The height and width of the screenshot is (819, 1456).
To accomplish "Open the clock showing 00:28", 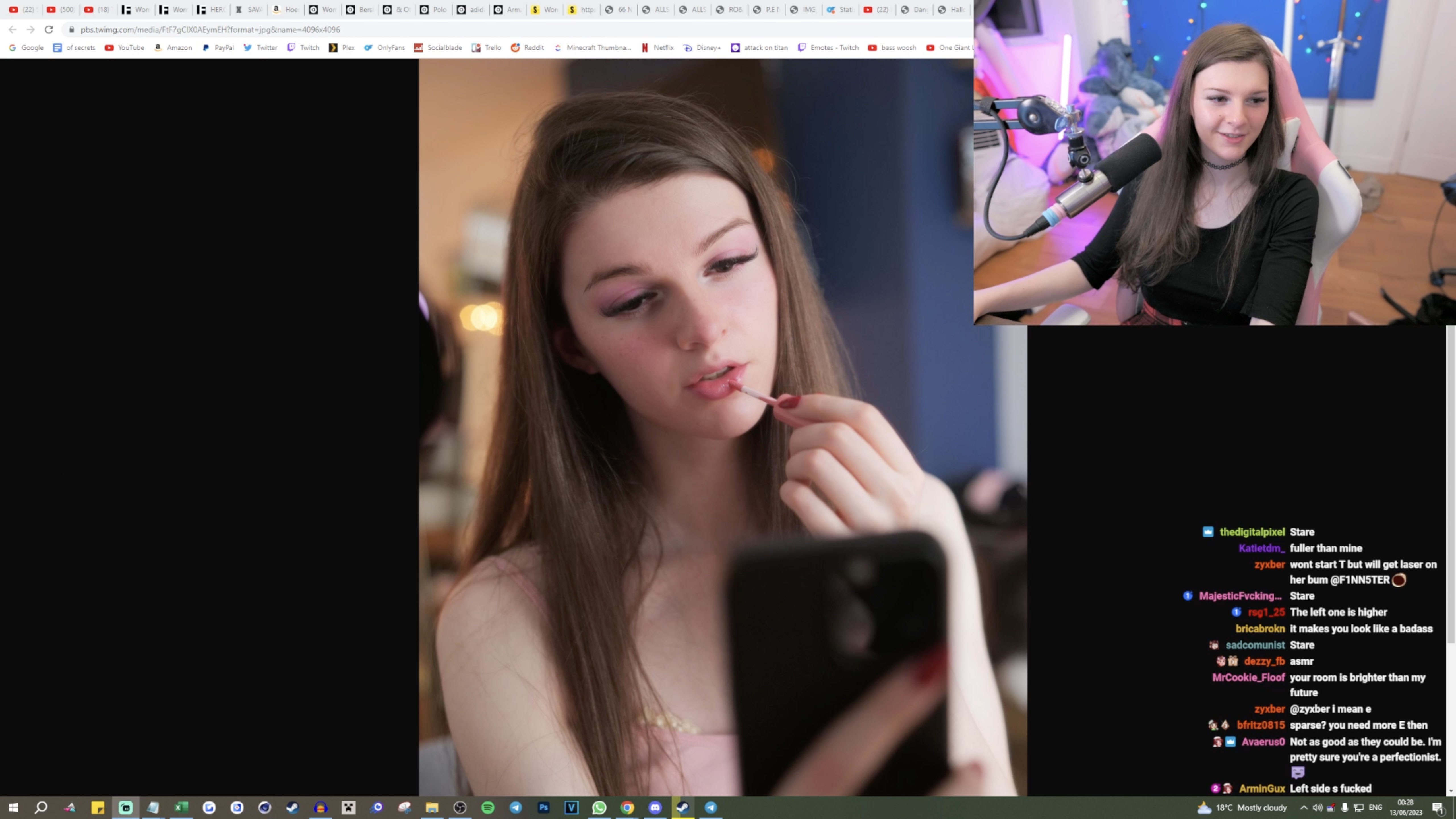I will click(x=1406, y=807).
